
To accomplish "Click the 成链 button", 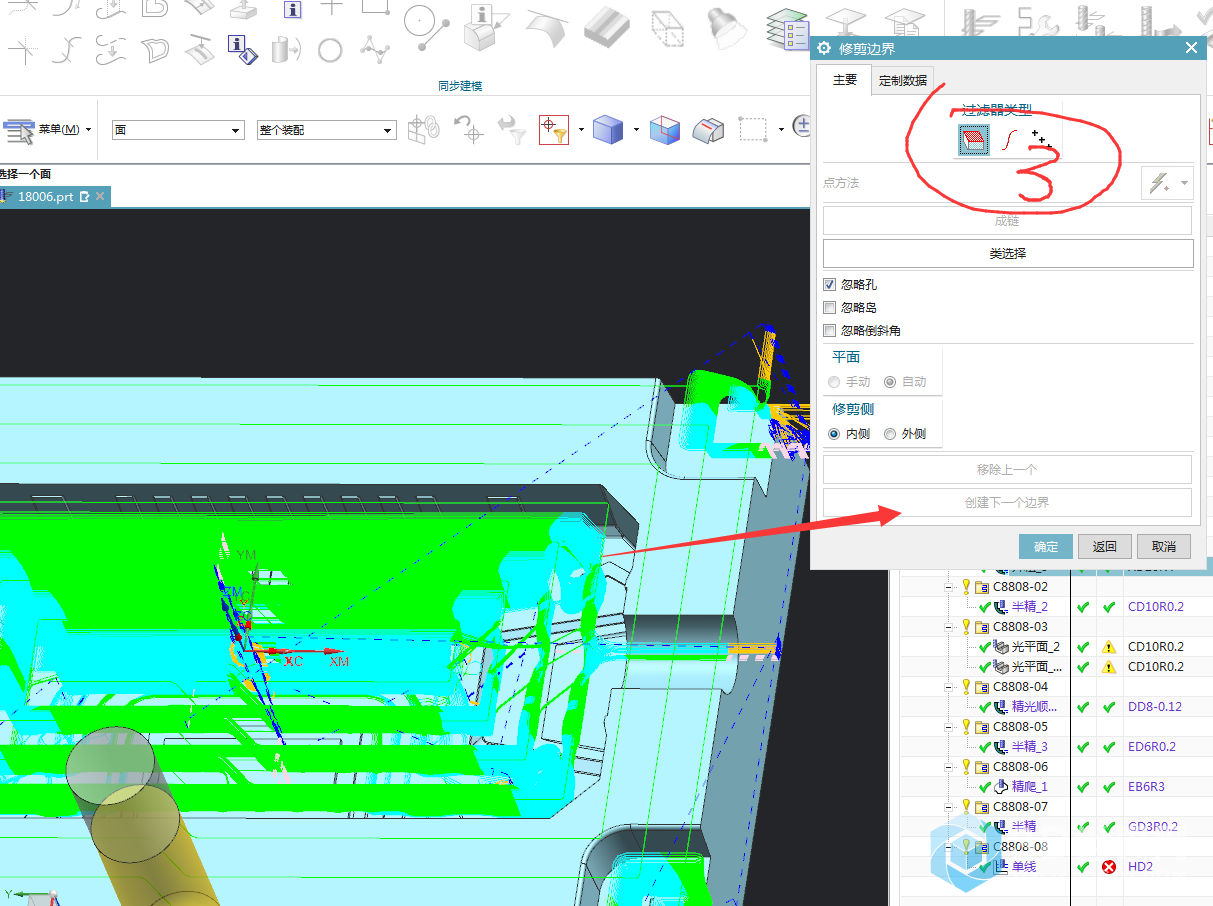I will 1008,221.
